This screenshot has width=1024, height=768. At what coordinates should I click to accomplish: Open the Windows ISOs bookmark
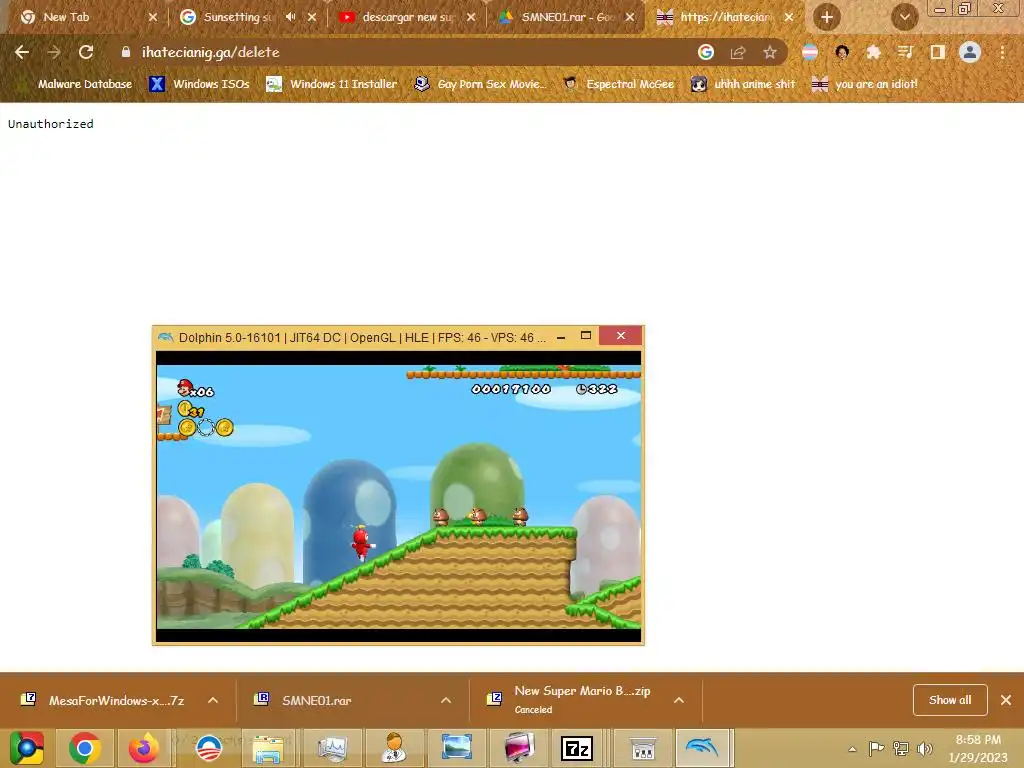200,84
